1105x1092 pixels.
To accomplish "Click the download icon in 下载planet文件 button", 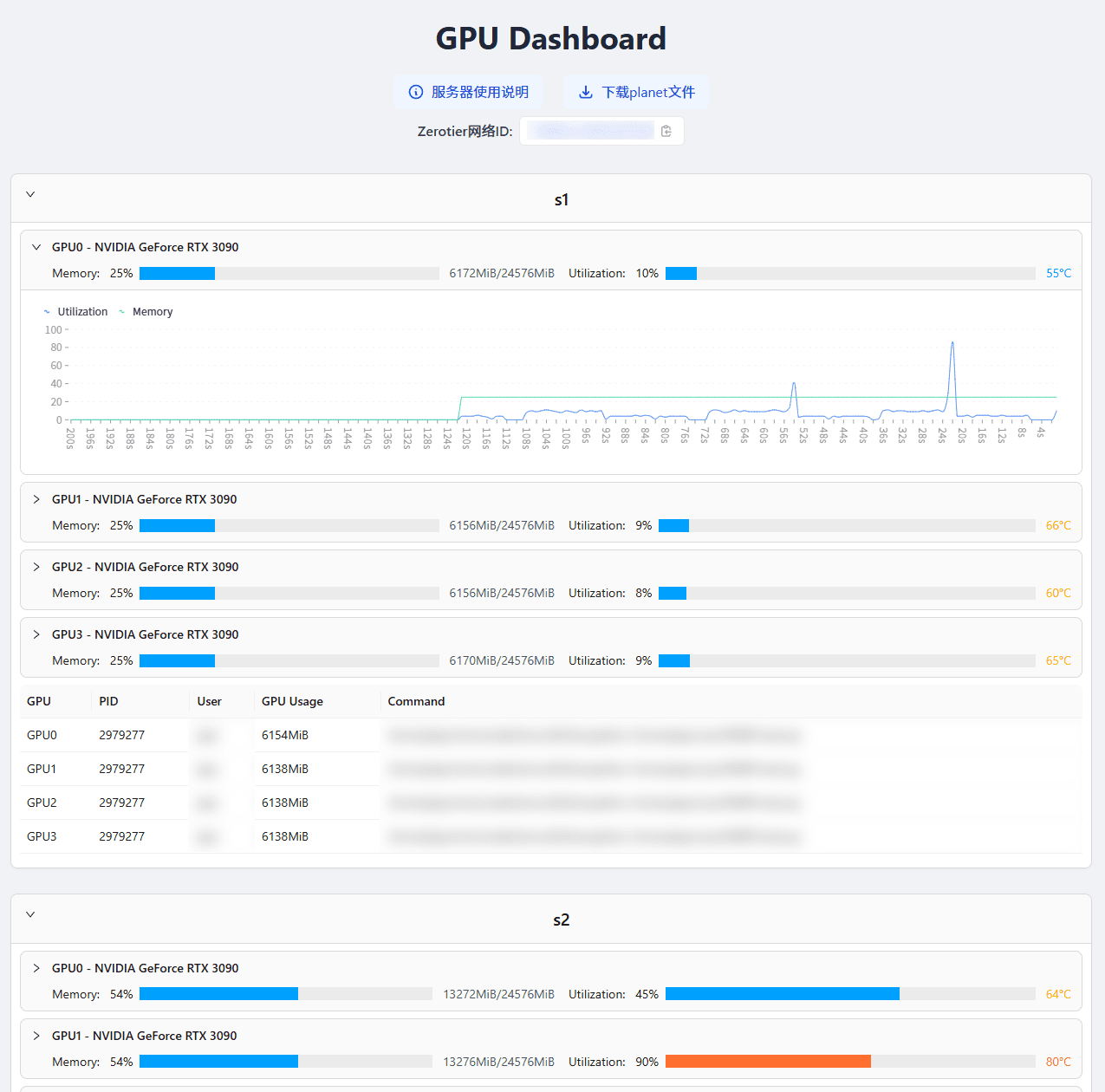I will point(586,92).
